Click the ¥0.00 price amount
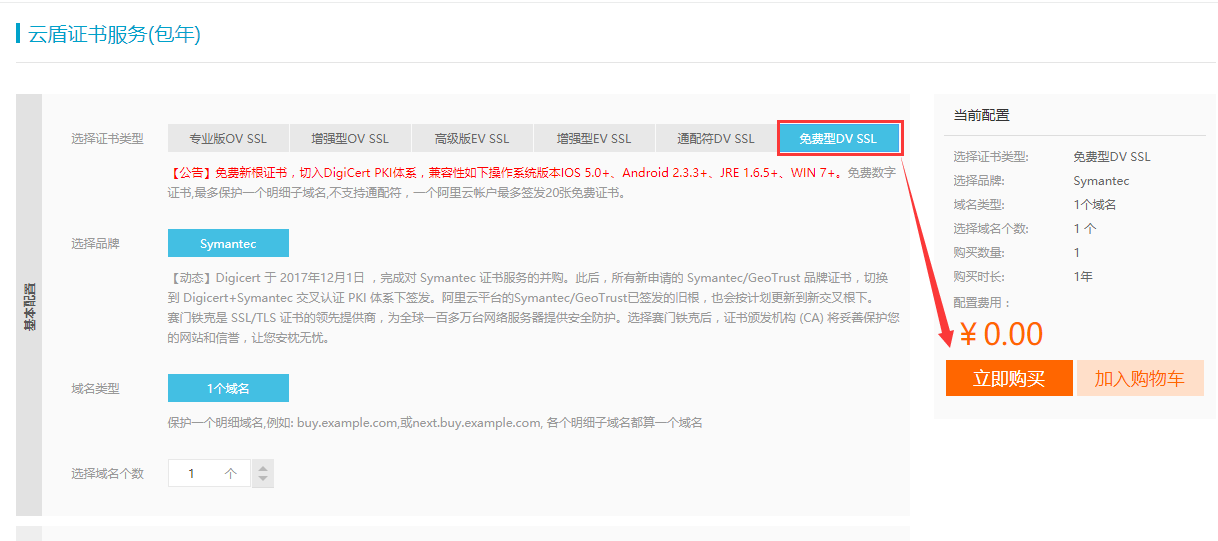1218x541 pixels. click(x=1001, y=334)
